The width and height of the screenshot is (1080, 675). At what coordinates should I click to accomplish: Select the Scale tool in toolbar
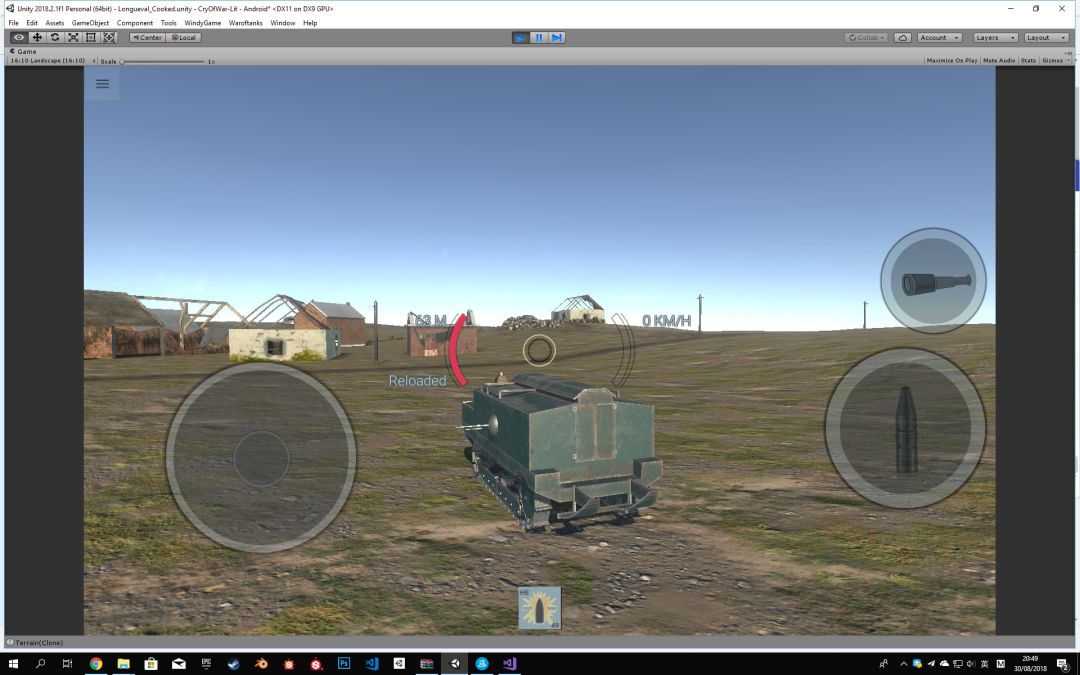click(x=73, y=37)
